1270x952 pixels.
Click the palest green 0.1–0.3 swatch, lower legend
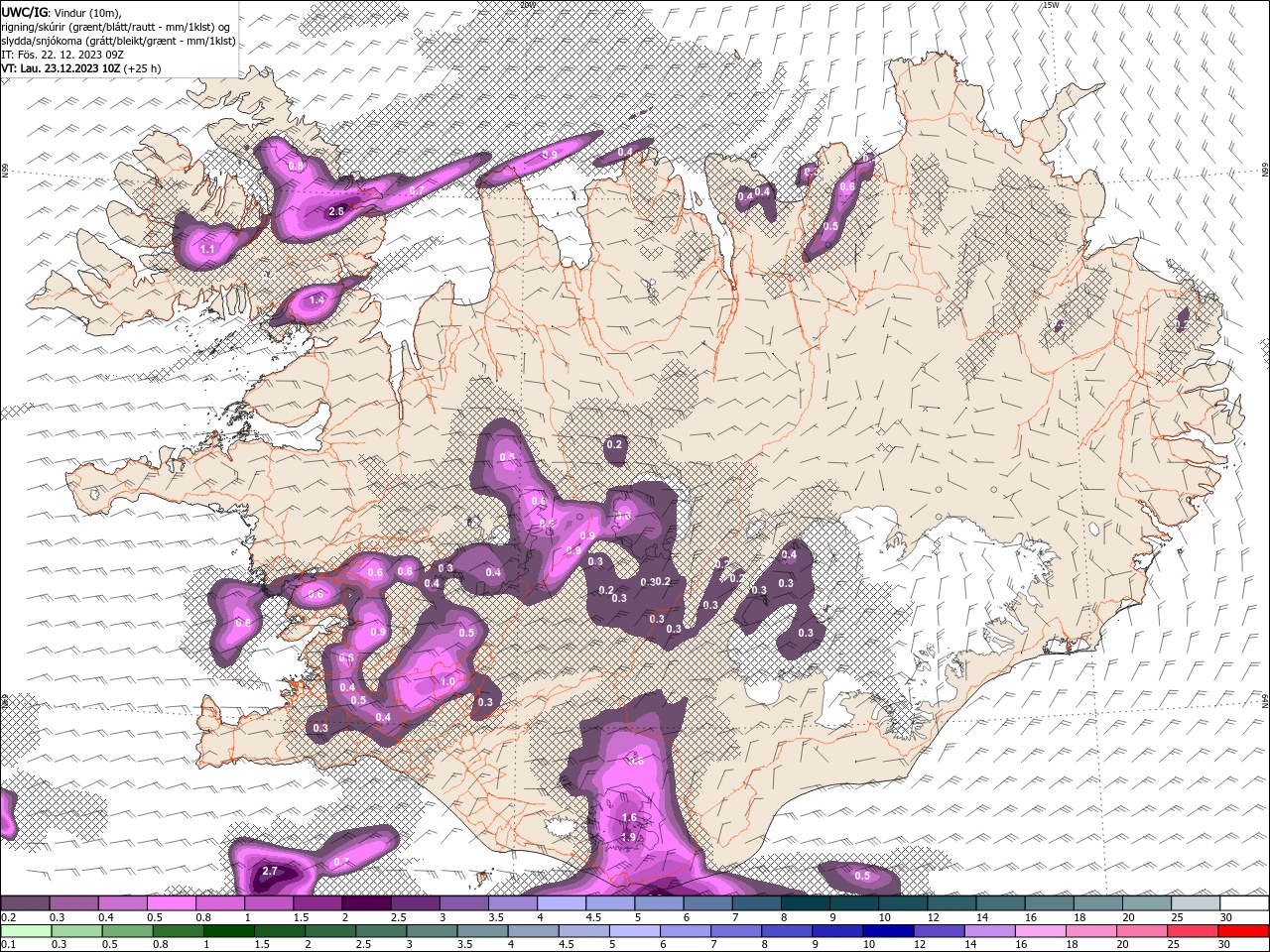[x=26, y=931]
